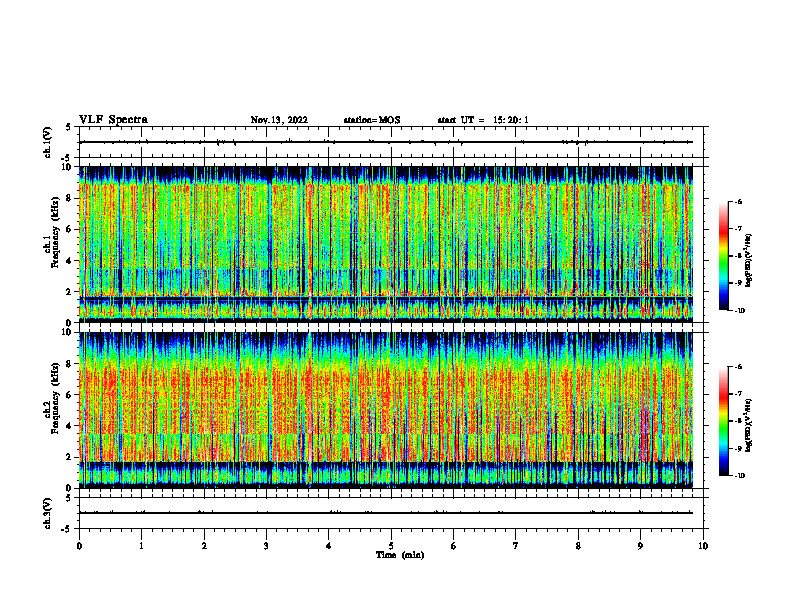Click the ch.1 voltage waveform strip
This screenshot has height=612, width=792.
pyautogui.click(x=393, y=142)
